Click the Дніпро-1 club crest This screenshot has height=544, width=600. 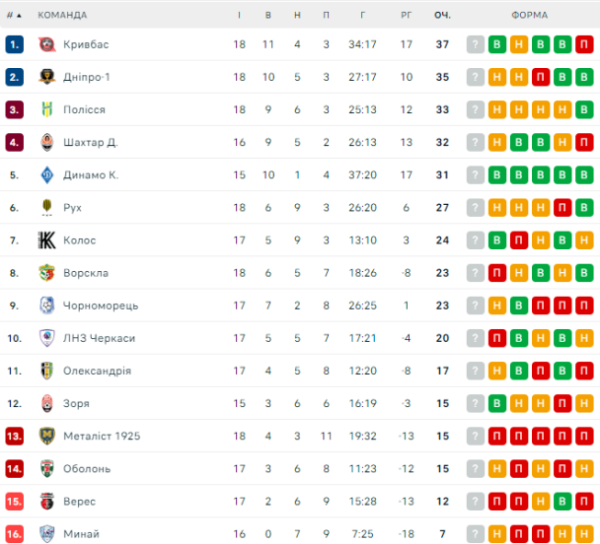pos(47,77)
